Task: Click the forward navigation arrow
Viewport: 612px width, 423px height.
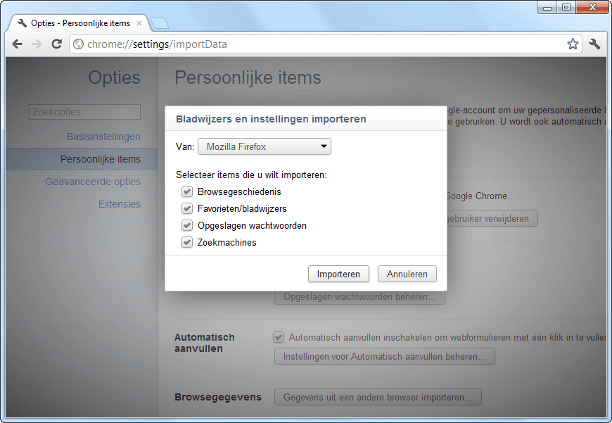Action: click(37, 44)
